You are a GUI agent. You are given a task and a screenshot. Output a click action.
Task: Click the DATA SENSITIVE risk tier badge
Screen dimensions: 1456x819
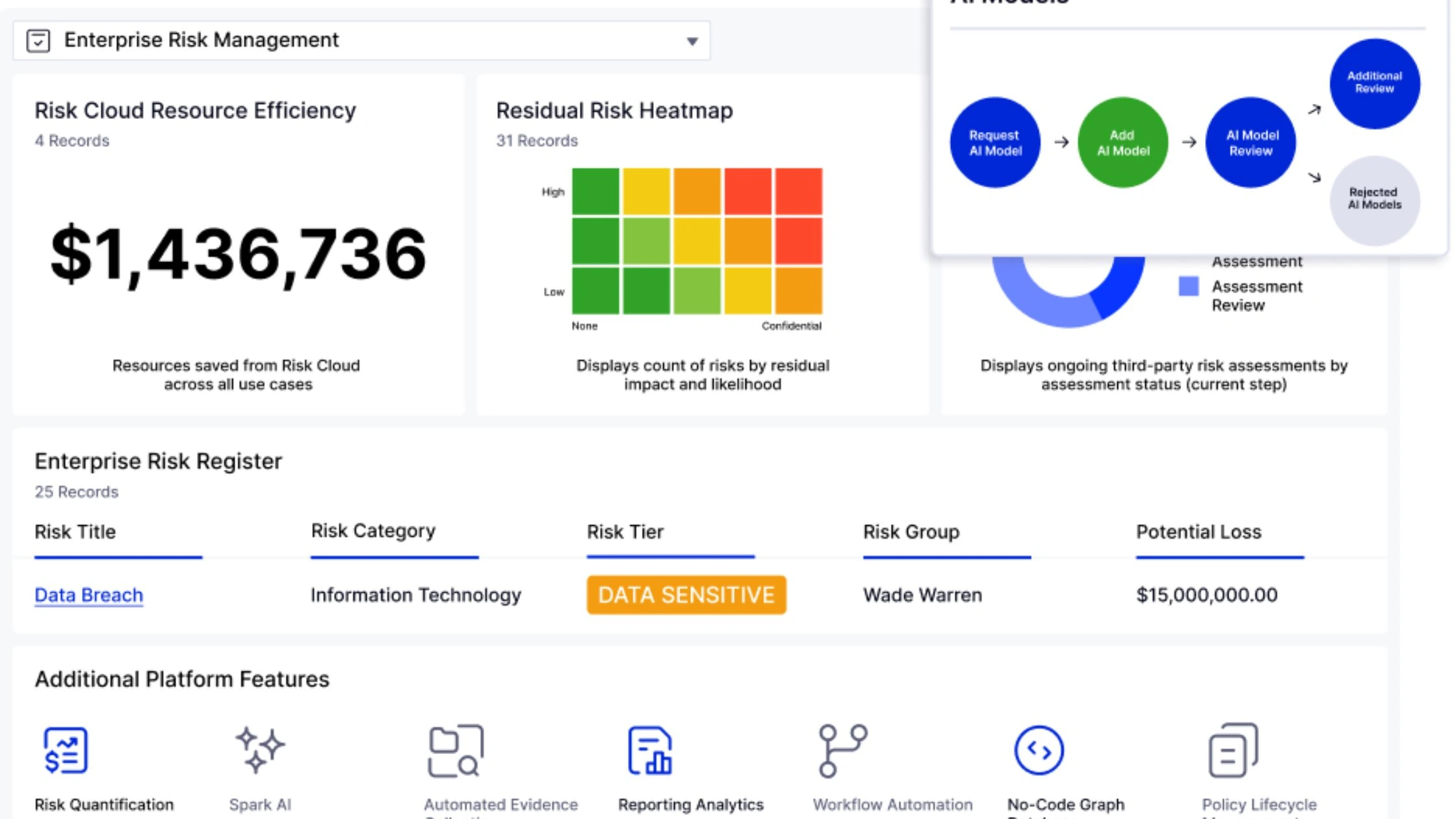pyautogui.click(x=686, y=595)
